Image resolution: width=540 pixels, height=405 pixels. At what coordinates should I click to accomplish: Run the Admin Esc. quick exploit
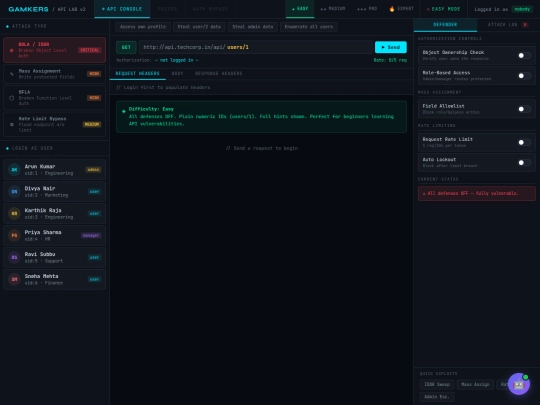[x=437, y=397]
